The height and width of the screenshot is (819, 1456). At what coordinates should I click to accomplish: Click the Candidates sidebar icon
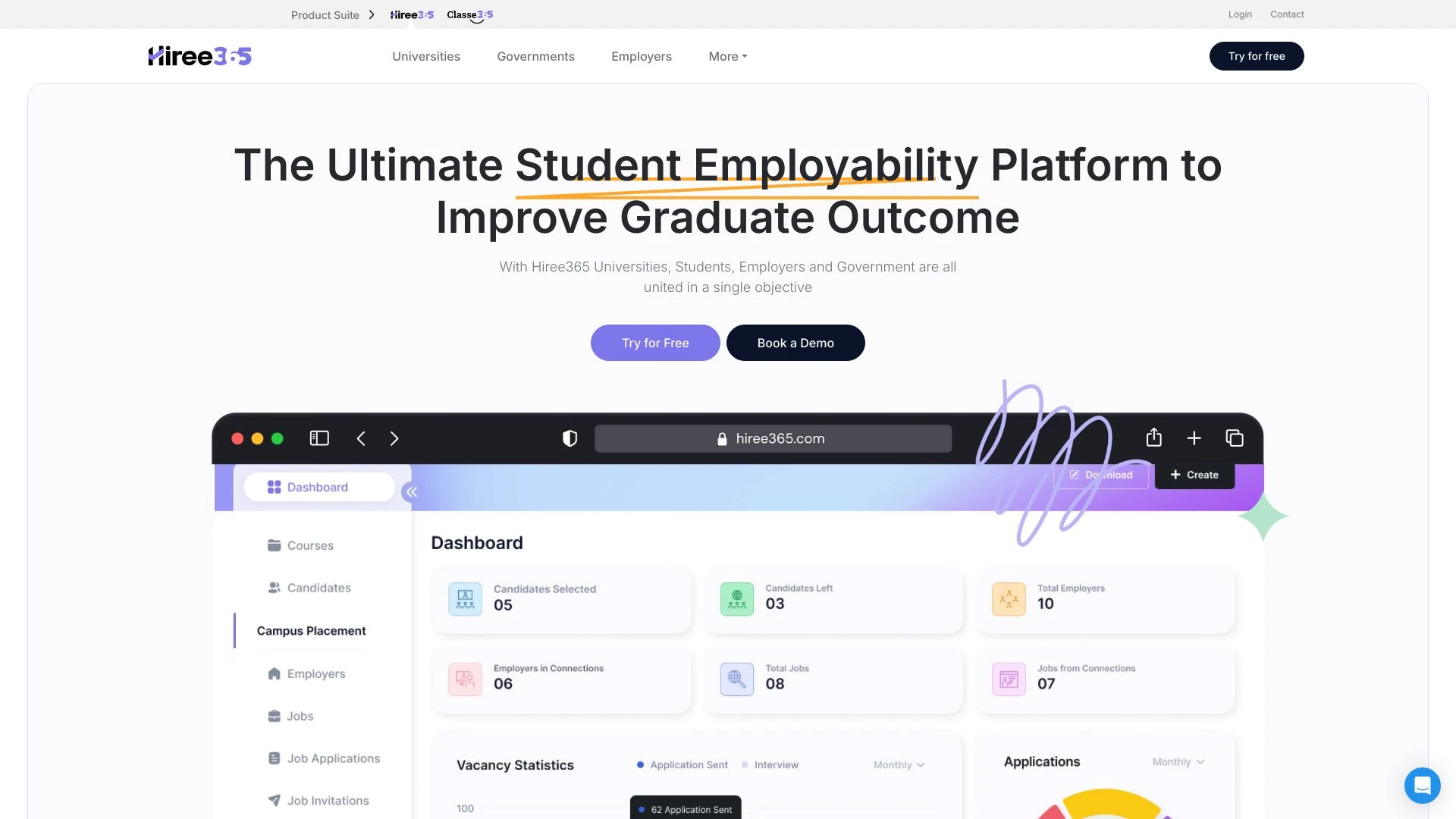tap(274, 588)
